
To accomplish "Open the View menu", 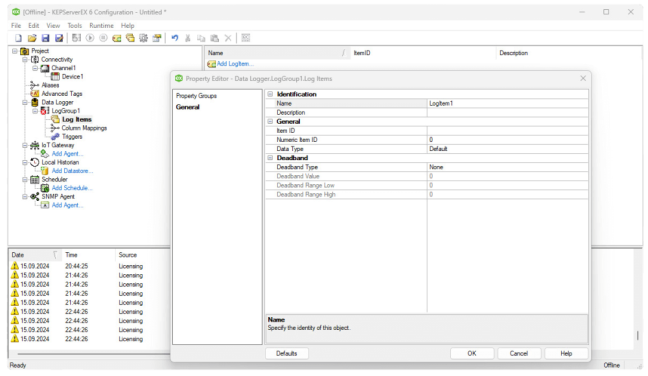I will [53, 26].
